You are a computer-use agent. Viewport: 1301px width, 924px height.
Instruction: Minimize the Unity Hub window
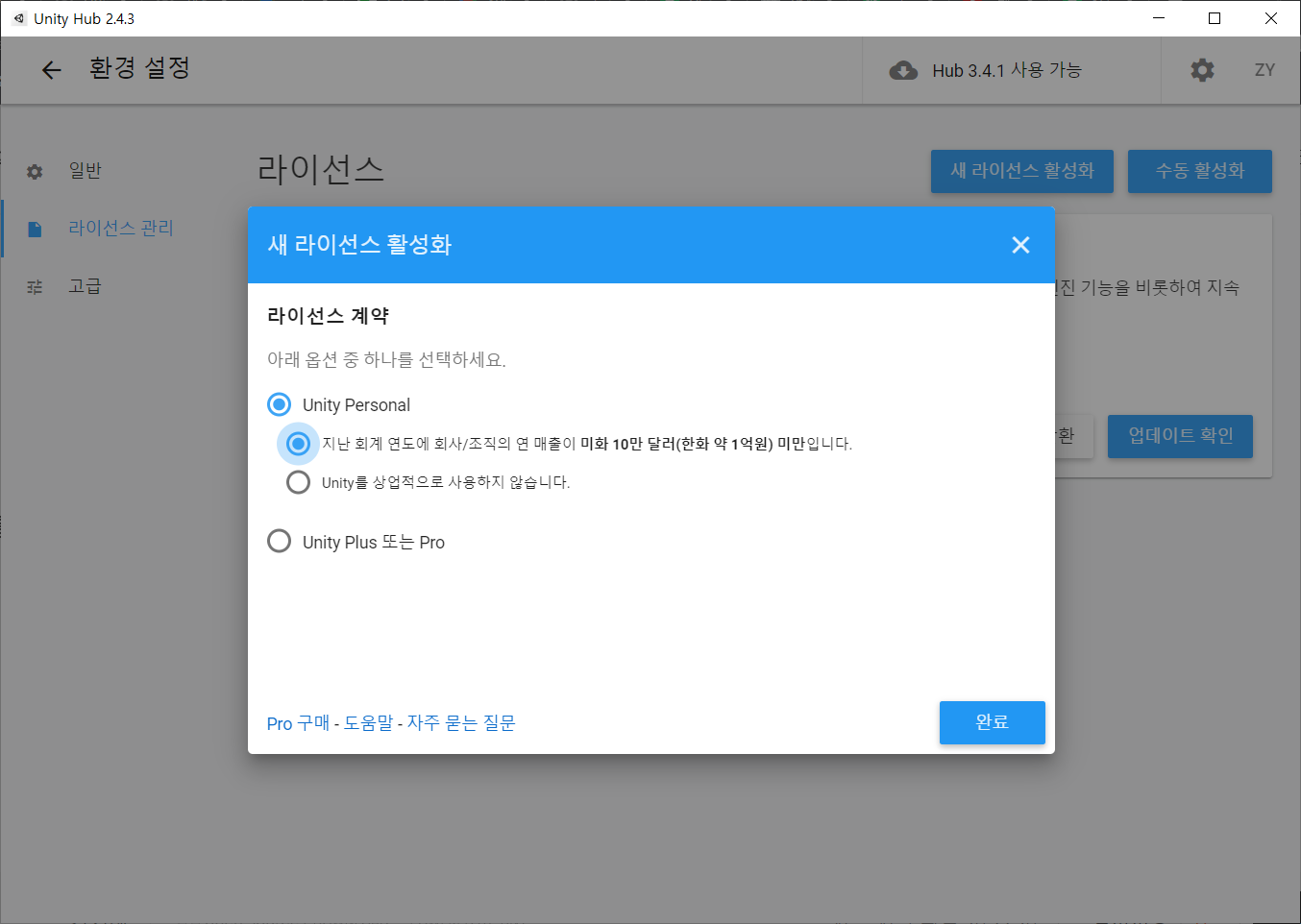1159,18
